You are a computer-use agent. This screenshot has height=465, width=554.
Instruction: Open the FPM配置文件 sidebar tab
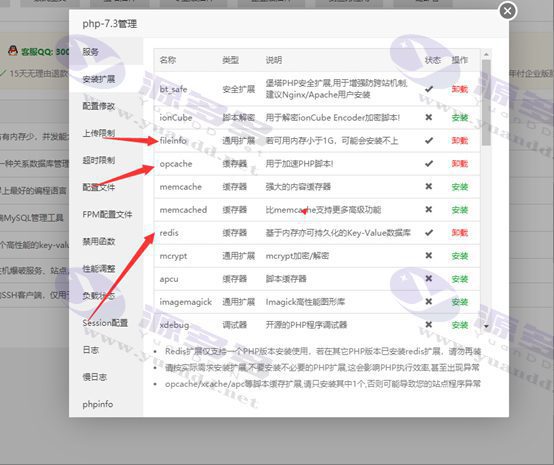coord(107,214)
